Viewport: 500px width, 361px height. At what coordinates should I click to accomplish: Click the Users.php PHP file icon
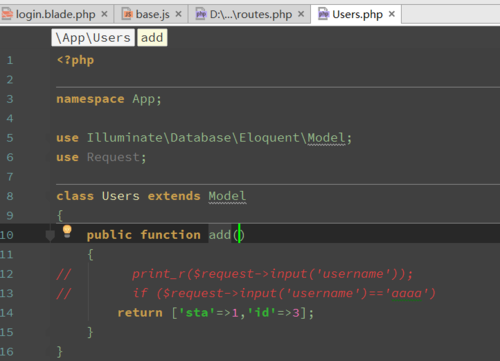[324, 14]
